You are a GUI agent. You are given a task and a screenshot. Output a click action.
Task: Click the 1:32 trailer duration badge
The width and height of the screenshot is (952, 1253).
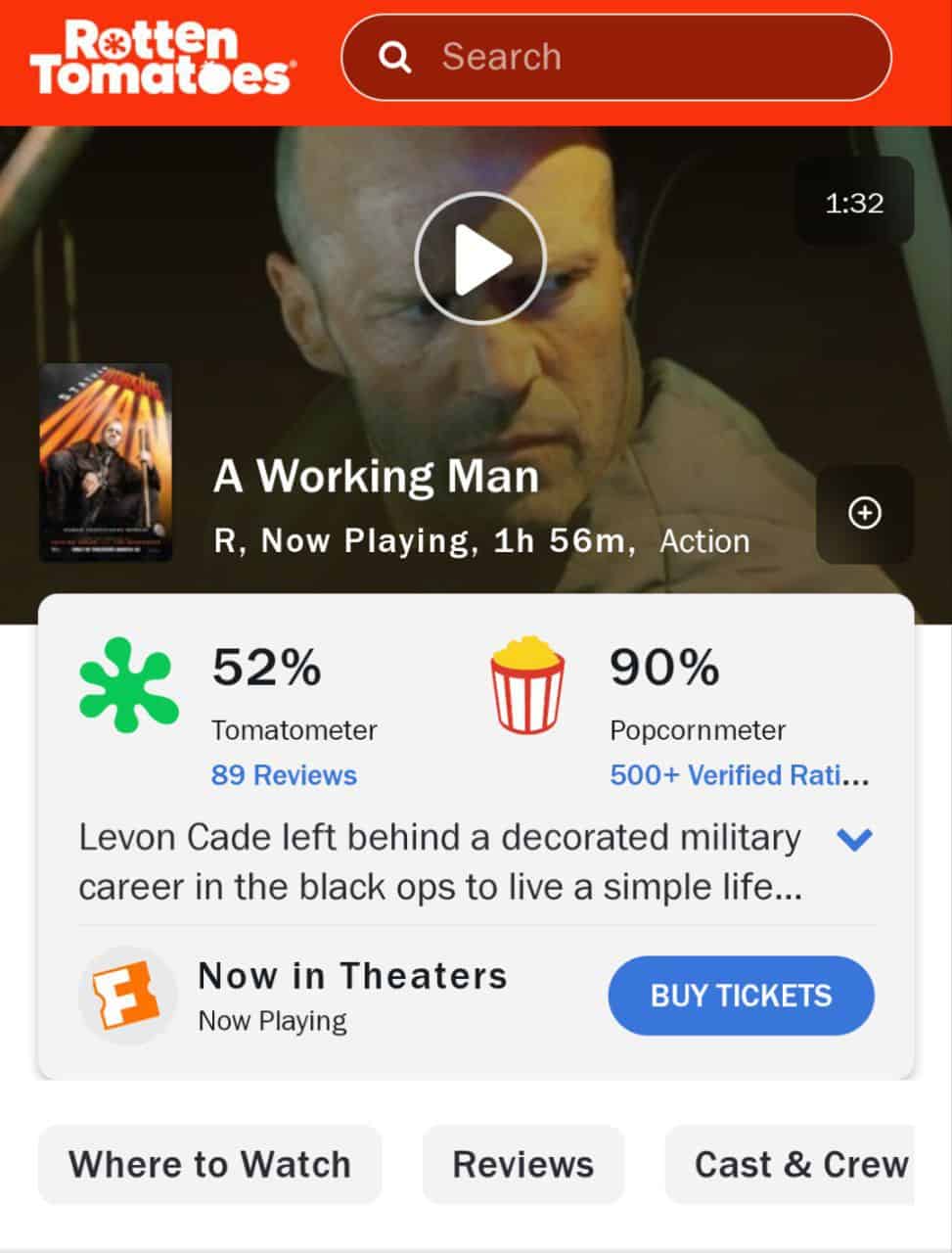(x=854, y=203)
